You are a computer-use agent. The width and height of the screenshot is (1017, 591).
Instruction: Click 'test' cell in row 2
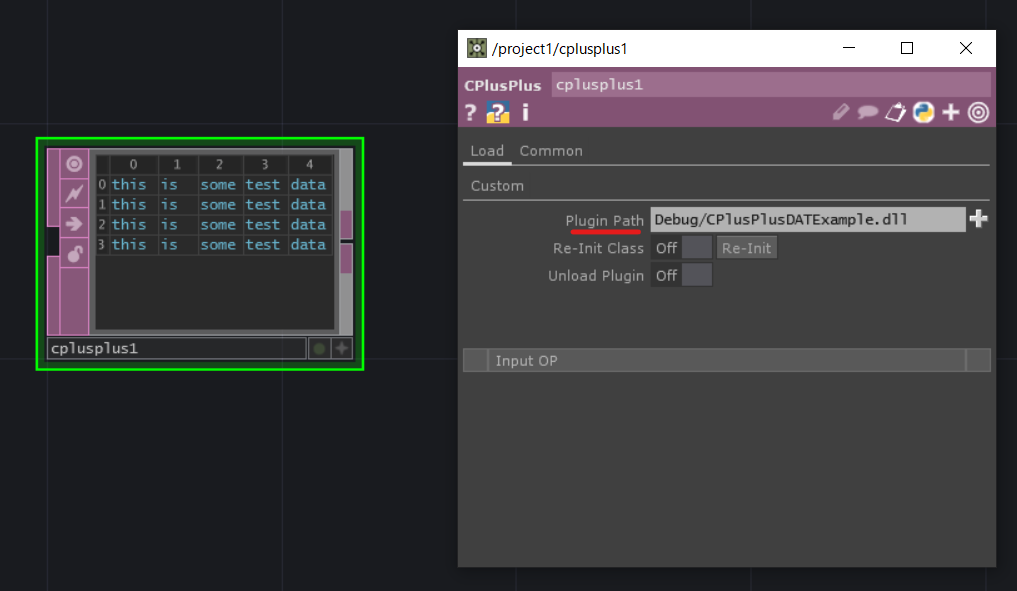263,224
